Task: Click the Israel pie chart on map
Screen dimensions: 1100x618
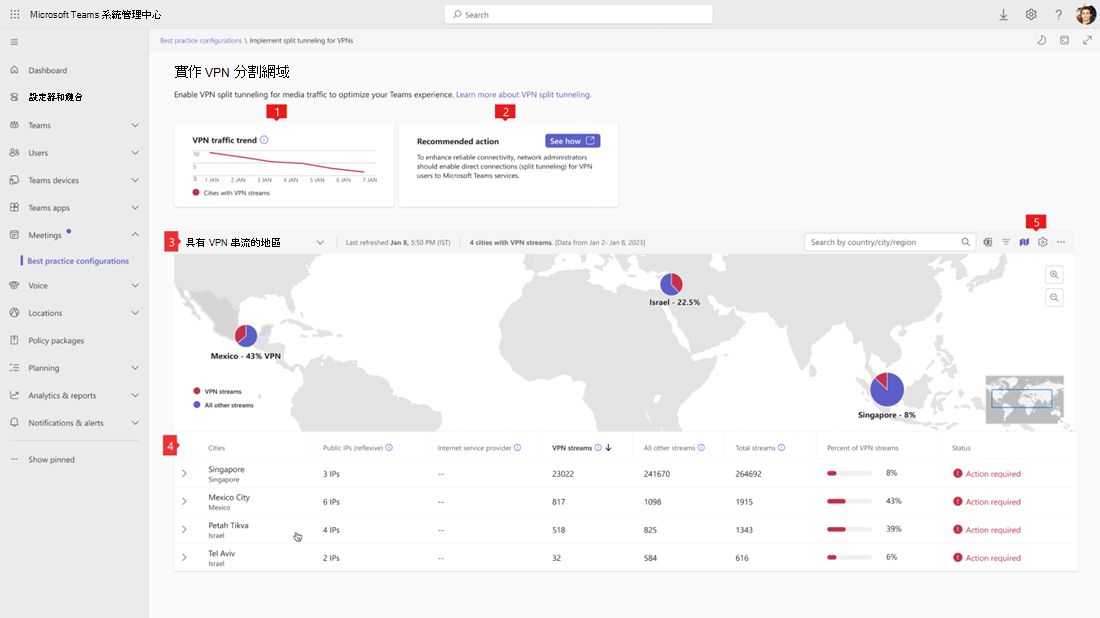Action: [x=671, y=284]
